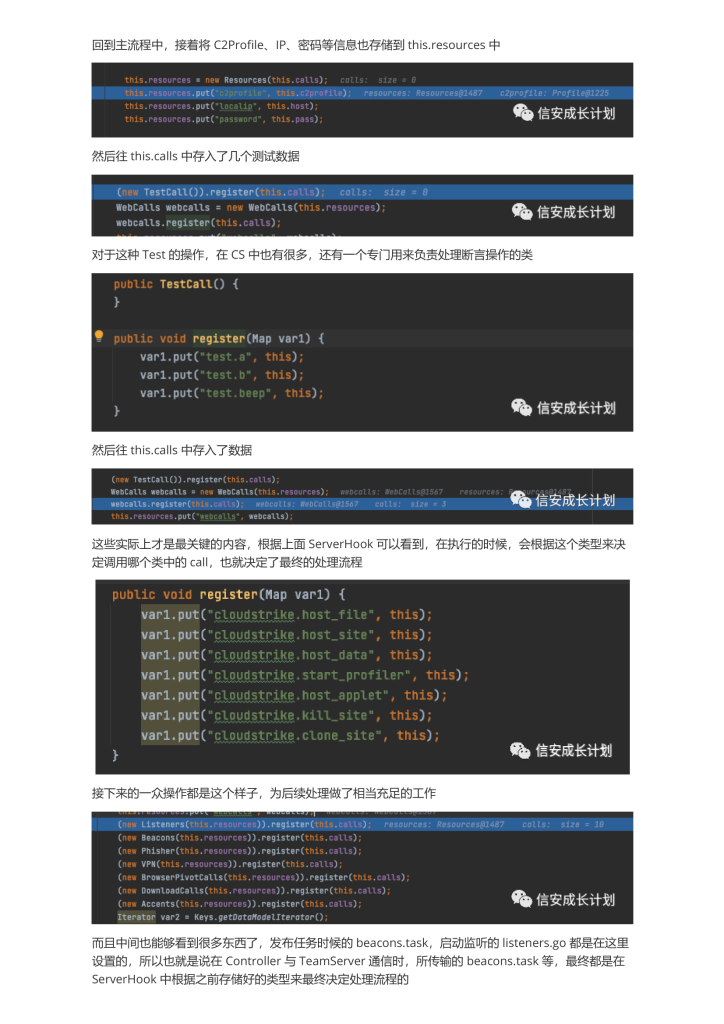
Task: Click the 'new DownloadCalls' register line
Action: coord(254,891)
